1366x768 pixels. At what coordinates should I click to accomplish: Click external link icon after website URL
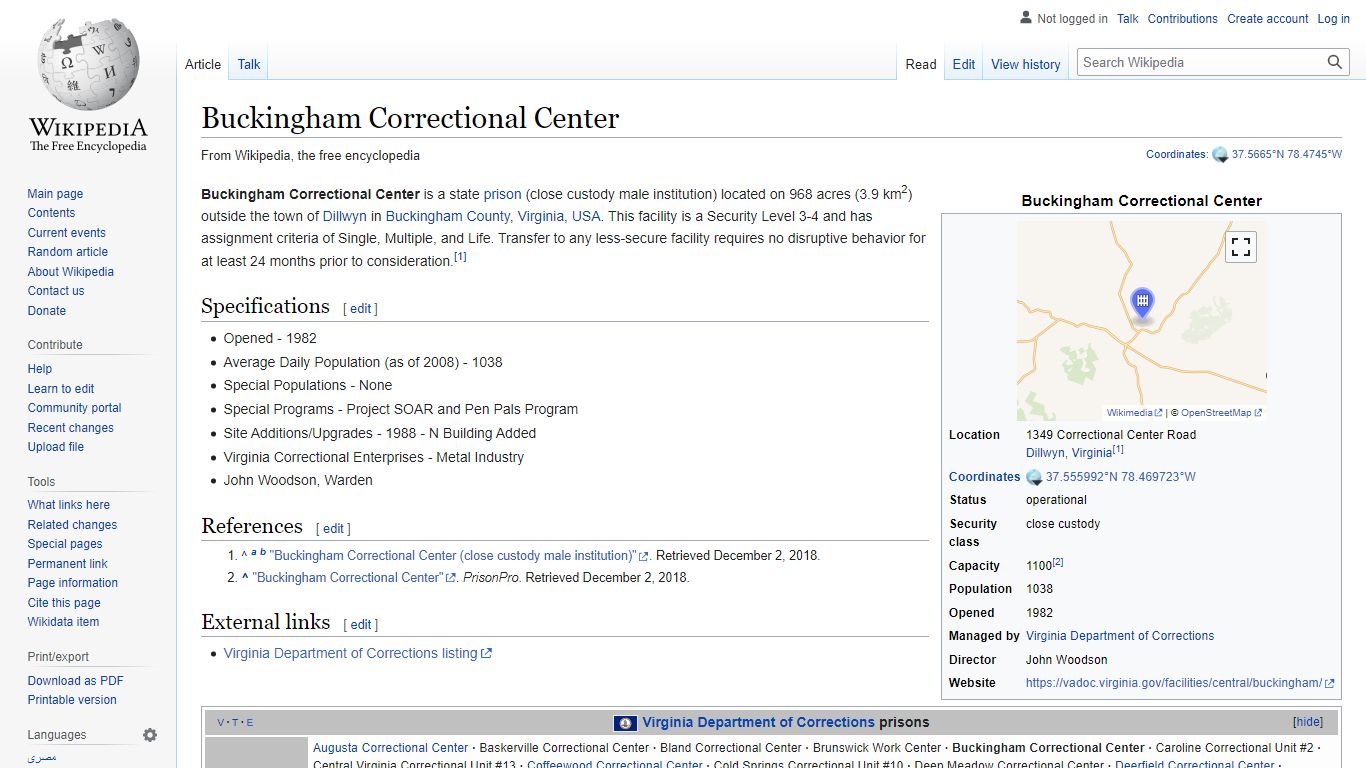click(1330, 684)
